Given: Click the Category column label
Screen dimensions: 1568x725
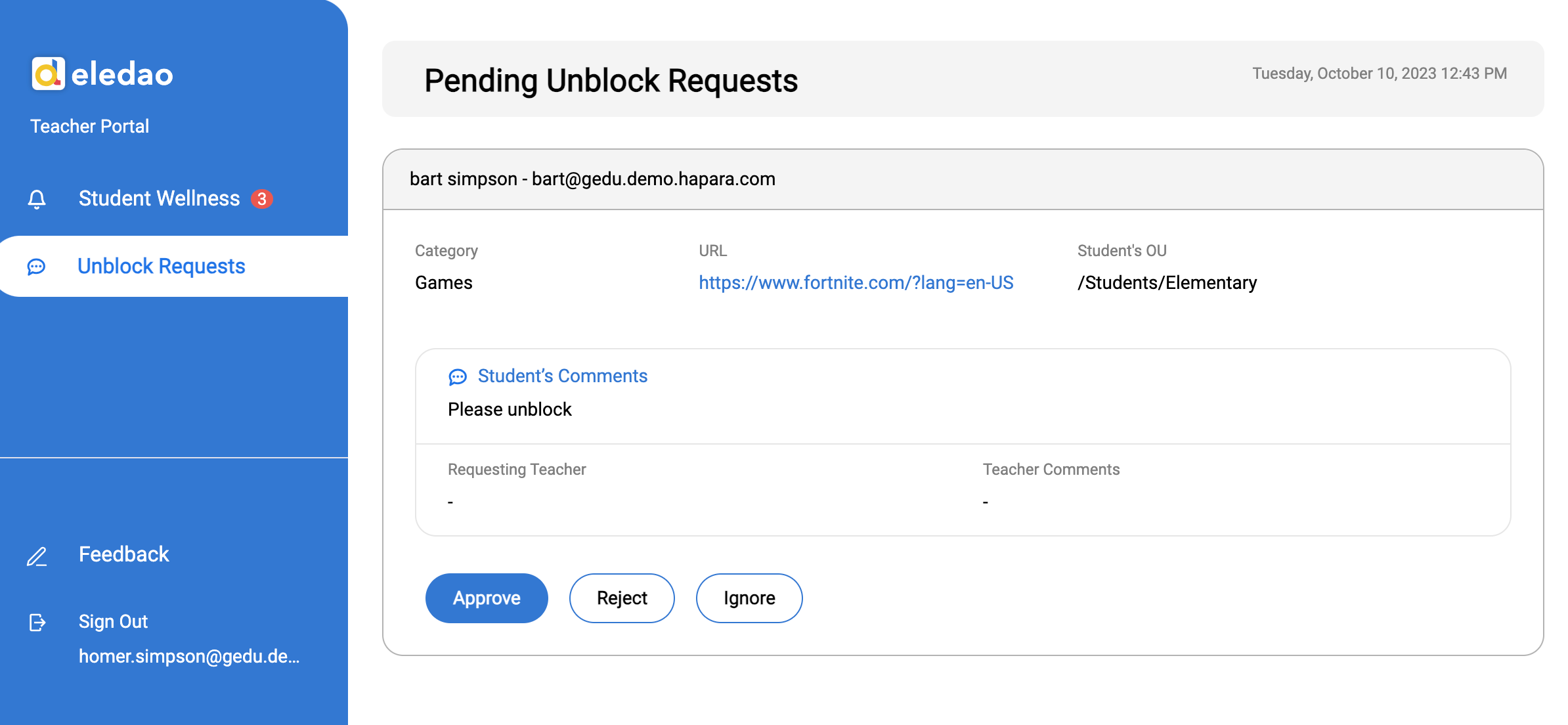Looking at the screenshot, I should [446, 251].
